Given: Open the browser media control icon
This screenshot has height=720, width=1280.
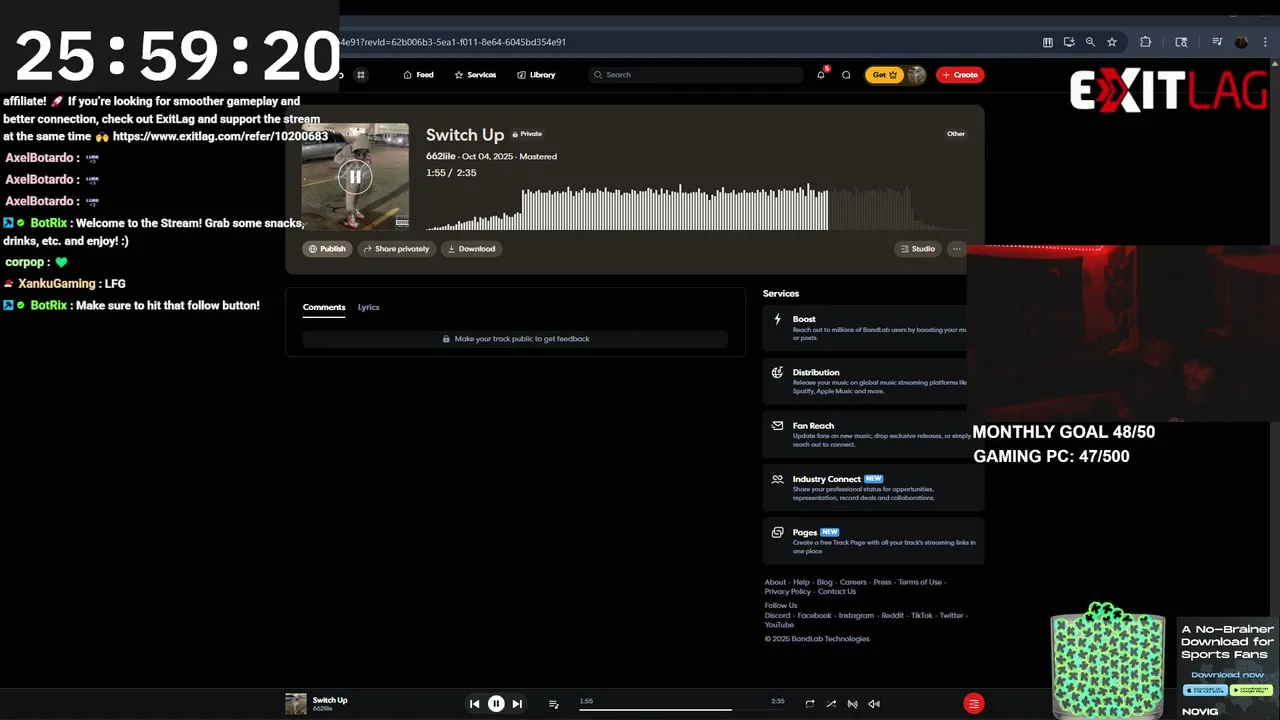Looking at the screenshot, I should click(x=1217, y=42).
